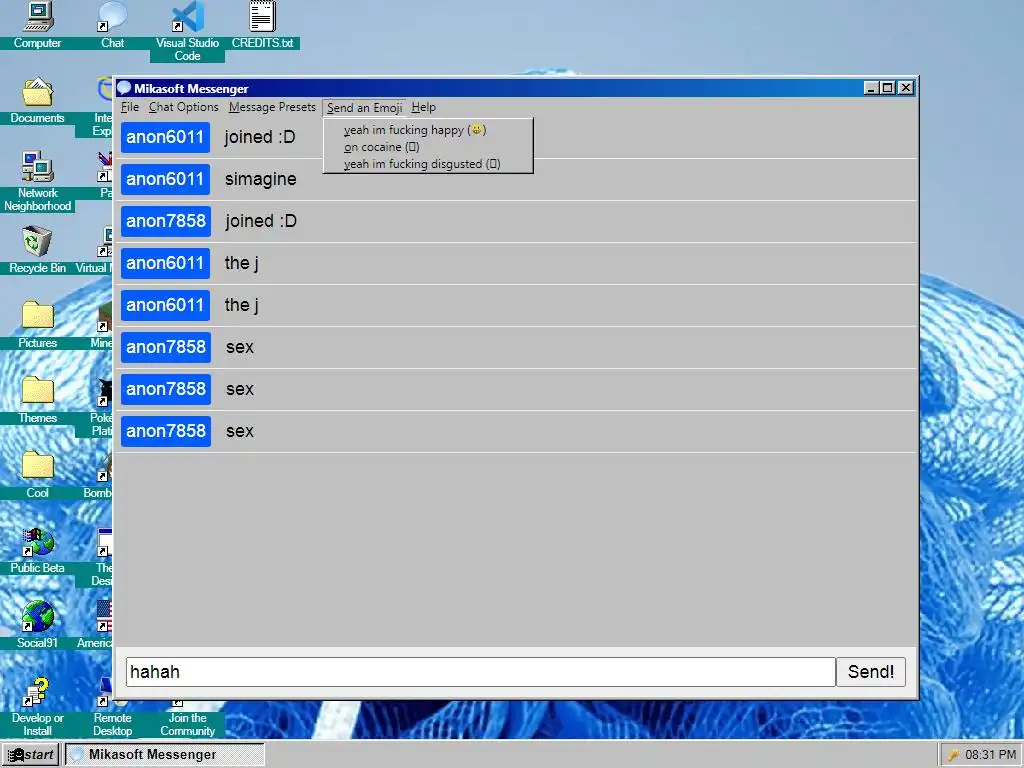Select Mikasoft Messenger taskbar button
The height and width of the screenshot is (768, 1024).
(x=165, y=755)
